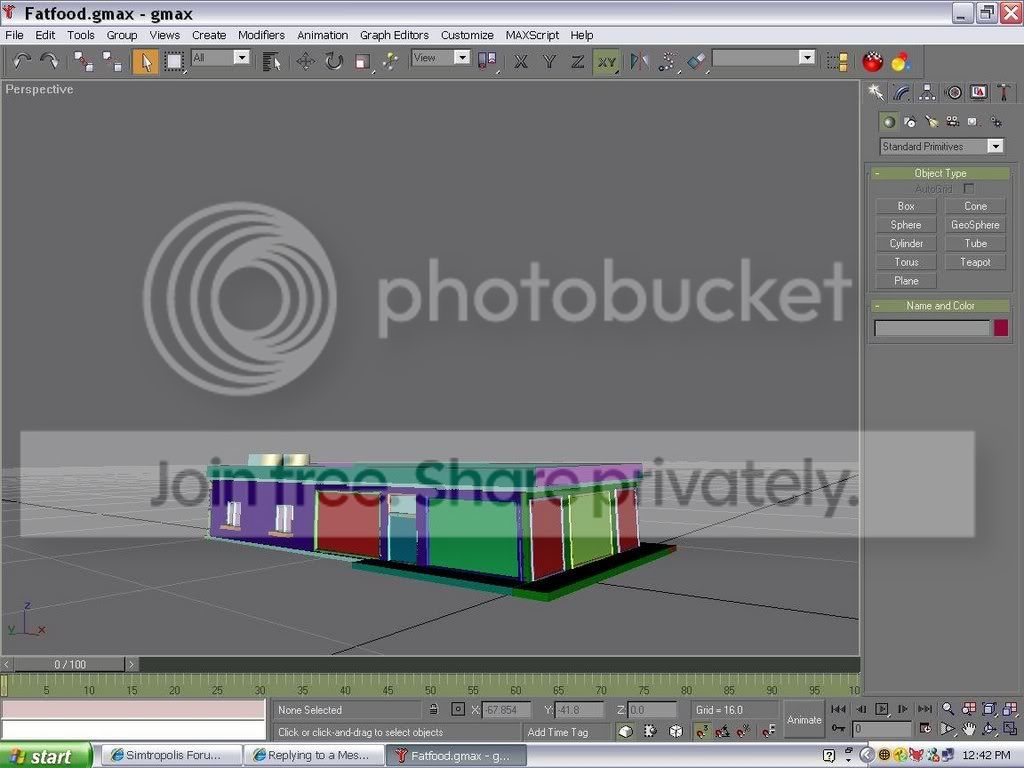Screen dimensions: 1024x768
Task: Toggle the 3D Snap magnet
Action: tap(702, 731)
